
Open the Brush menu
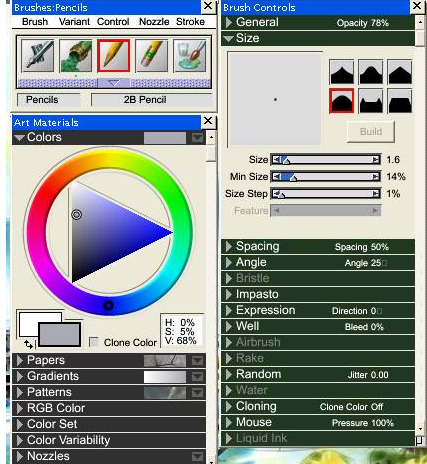click(35, 22)
